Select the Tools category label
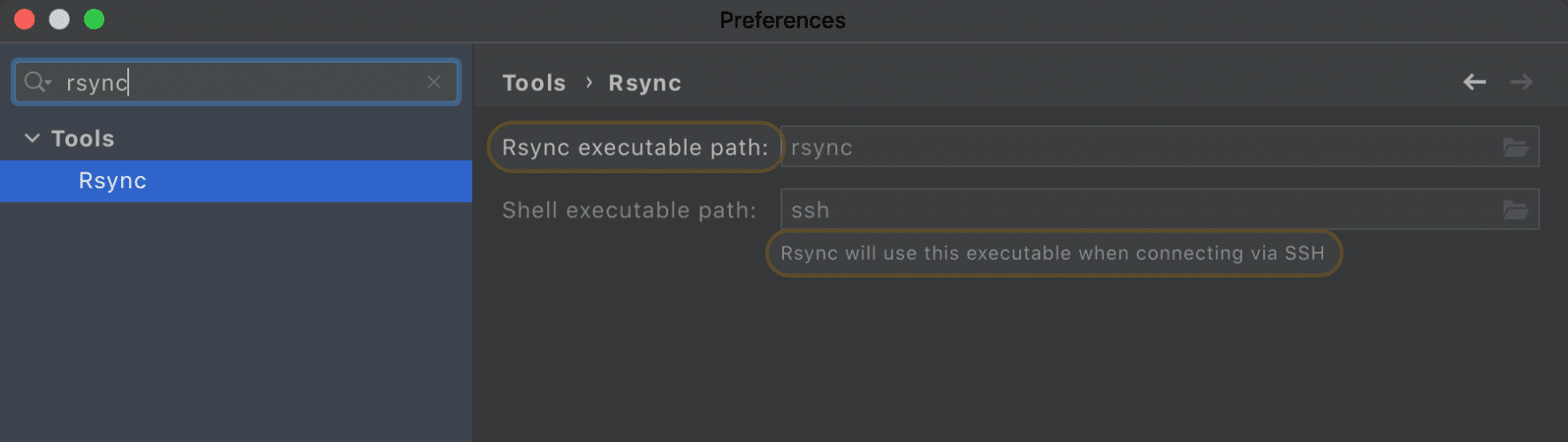 pos(82,139)
